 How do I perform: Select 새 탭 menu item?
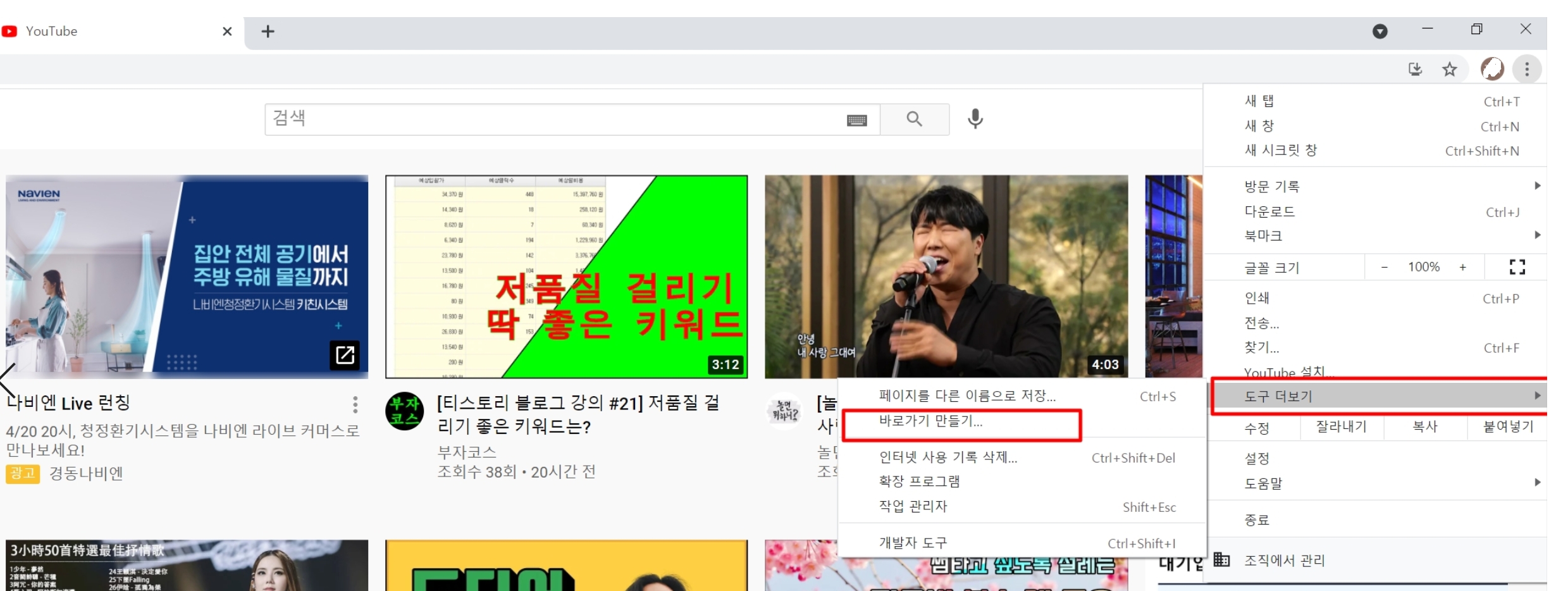click(1375, 101)
